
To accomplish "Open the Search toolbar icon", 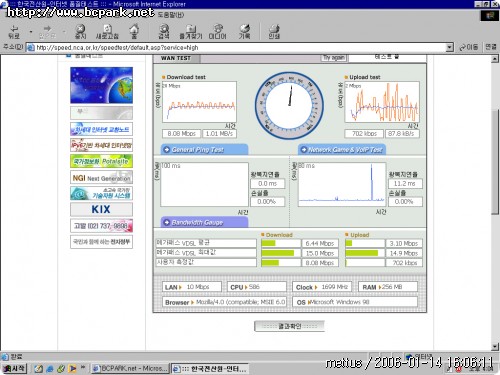I will pyautogui.click(x=164, y=32).
